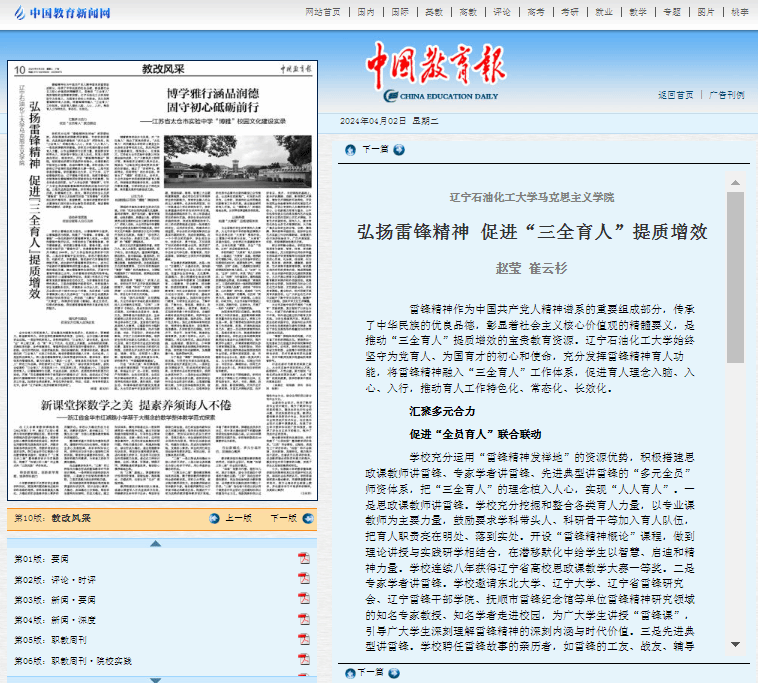Go to 图片 section in navigation
The height and width of the screenshot is (683, 758).
pyautogui.click(x=706, y=12)
